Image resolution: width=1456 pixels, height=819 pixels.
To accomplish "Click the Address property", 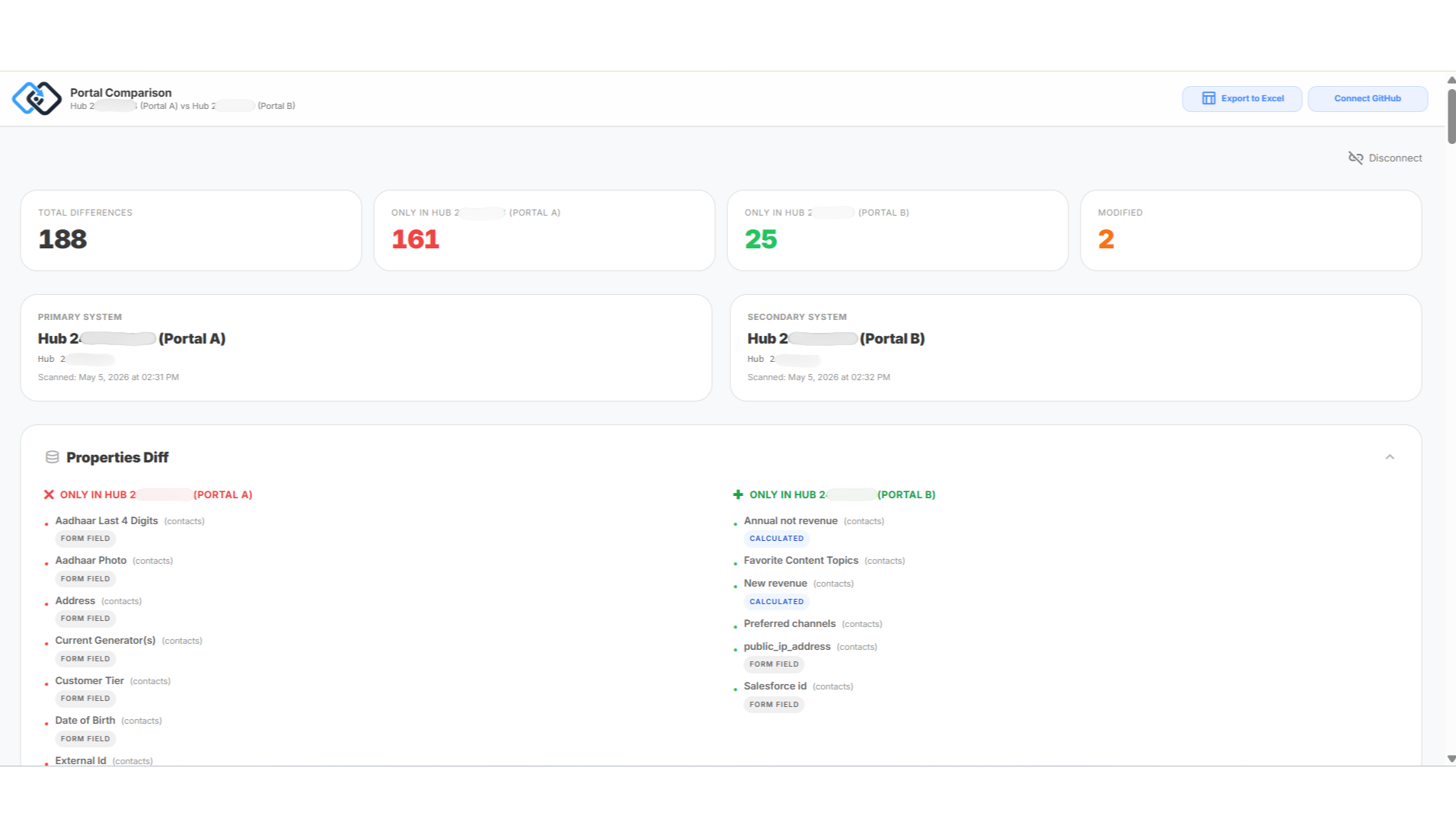I will click(x=75, y=601).
